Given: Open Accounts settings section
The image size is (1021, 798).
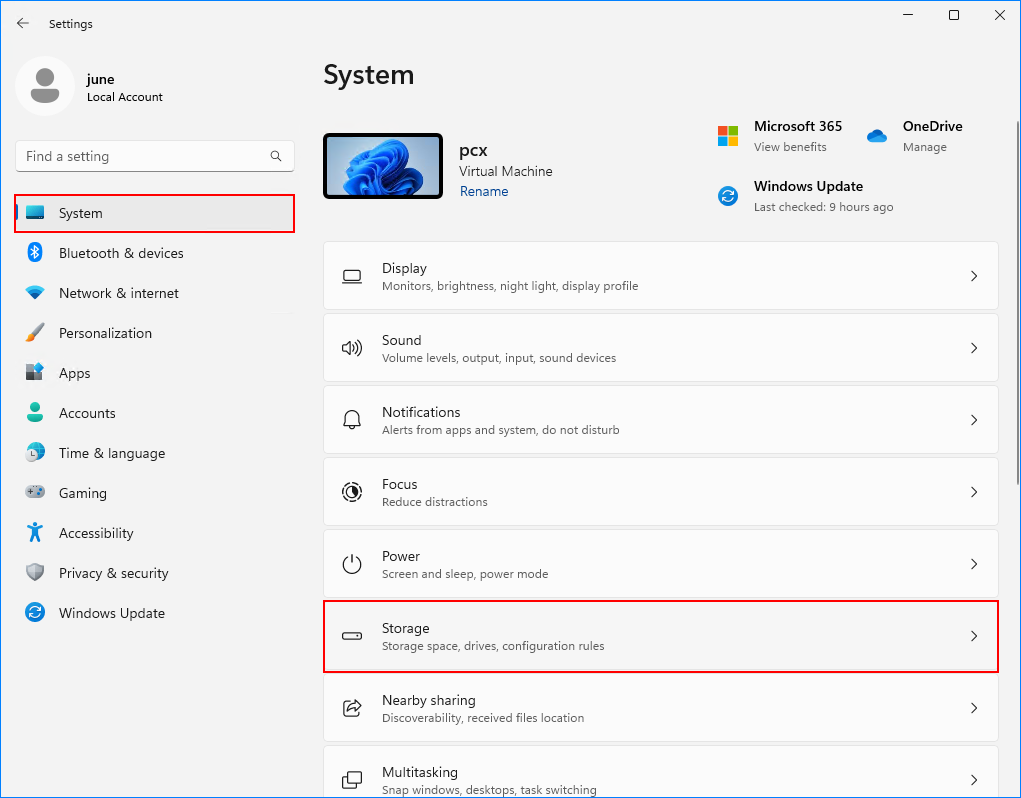Looking at the screenshot, I should tap(155, 413).
